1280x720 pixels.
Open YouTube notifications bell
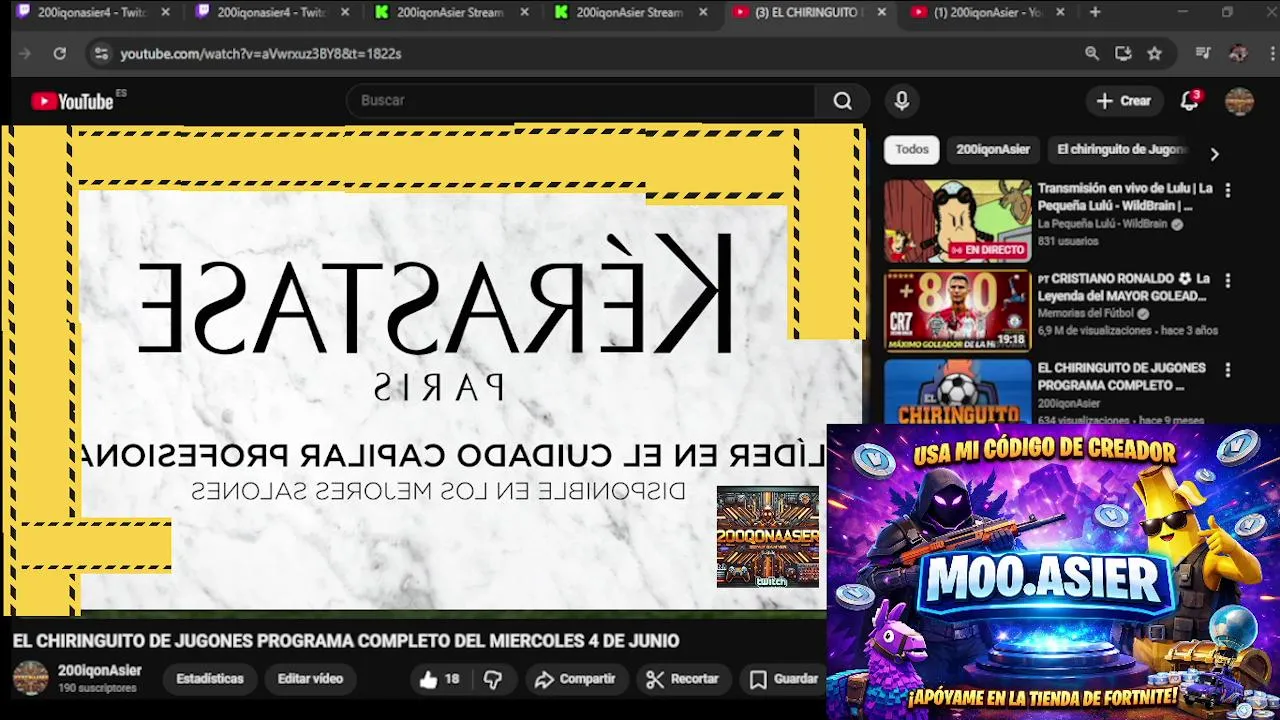[1189, 101]
